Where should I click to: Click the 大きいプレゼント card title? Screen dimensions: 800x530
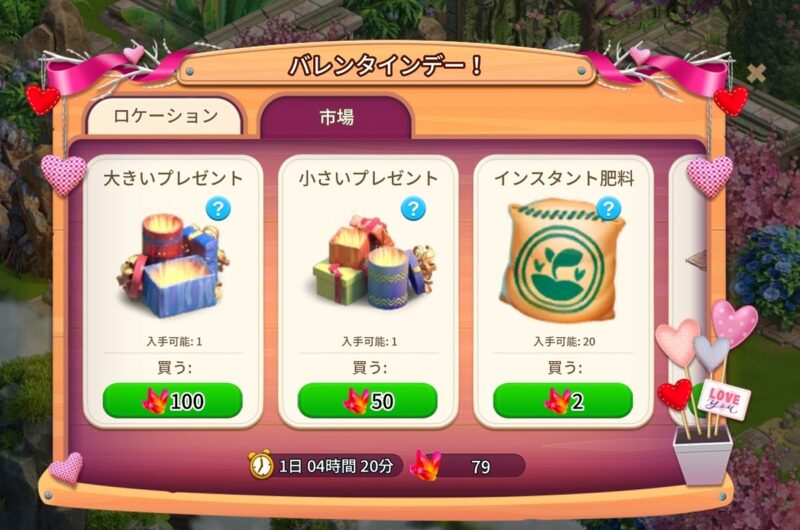(x=173, y=179)
